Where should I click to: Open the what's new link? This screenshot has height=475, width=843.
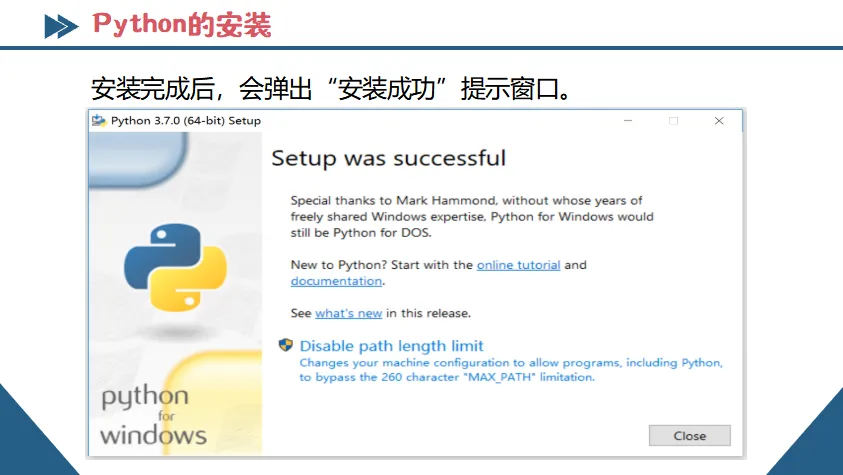tap(348, 313)
